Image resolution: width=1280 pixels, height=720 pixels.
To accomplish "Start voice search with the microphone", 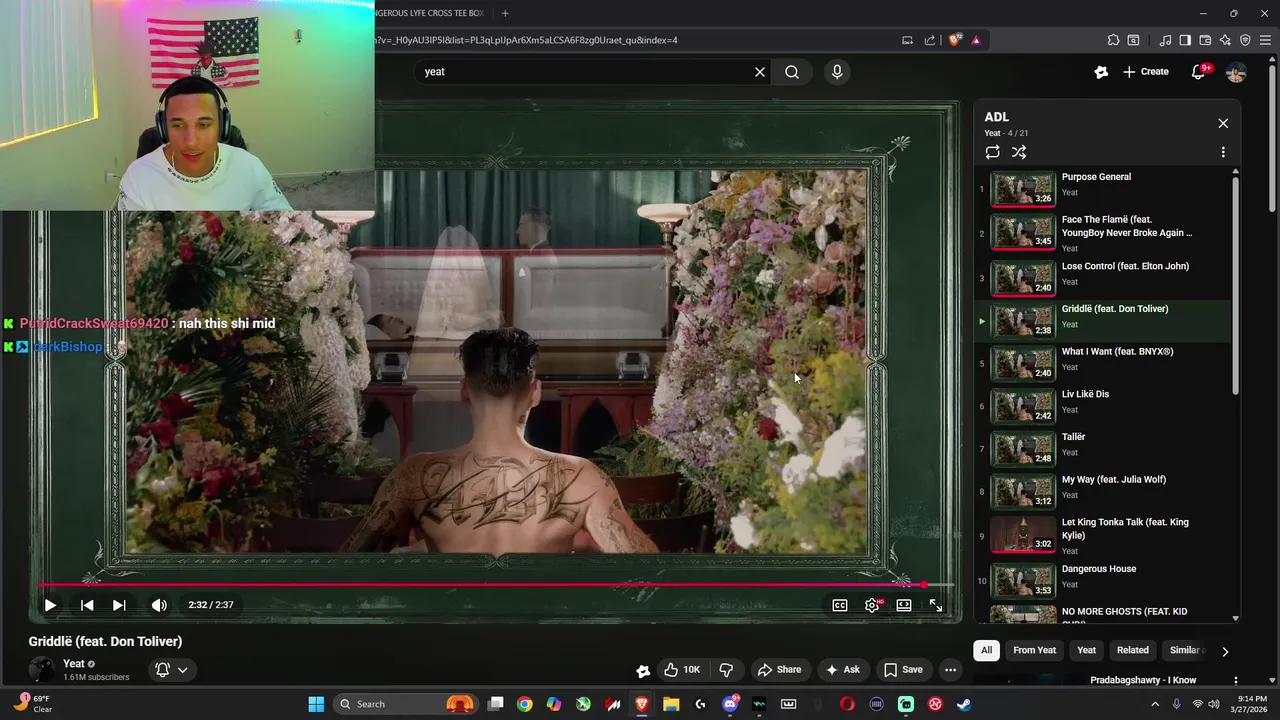I will pos(837,72).
